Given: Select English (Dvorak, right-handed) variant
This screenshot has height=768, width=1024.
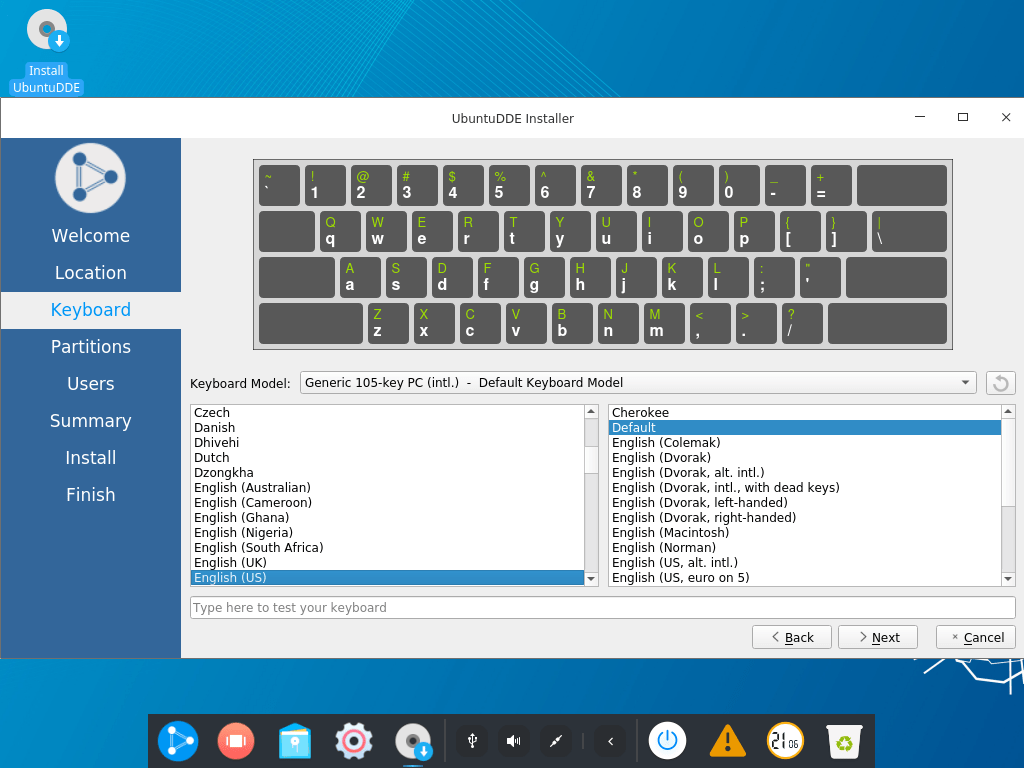Looking at the screenshot, I should pos(805,518).
